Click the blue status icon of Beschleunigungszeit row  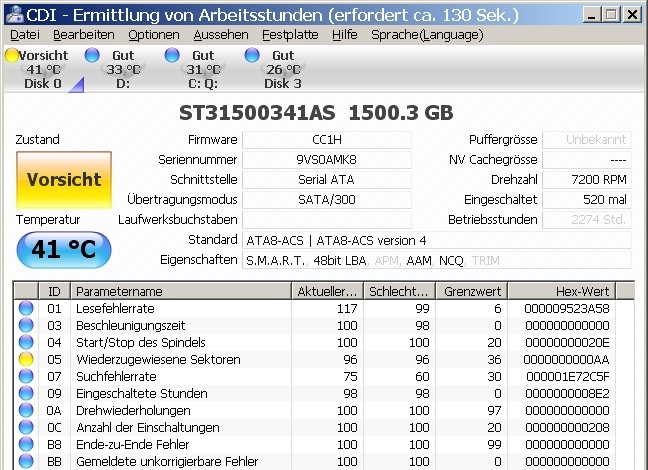click(x=26, y=325)
